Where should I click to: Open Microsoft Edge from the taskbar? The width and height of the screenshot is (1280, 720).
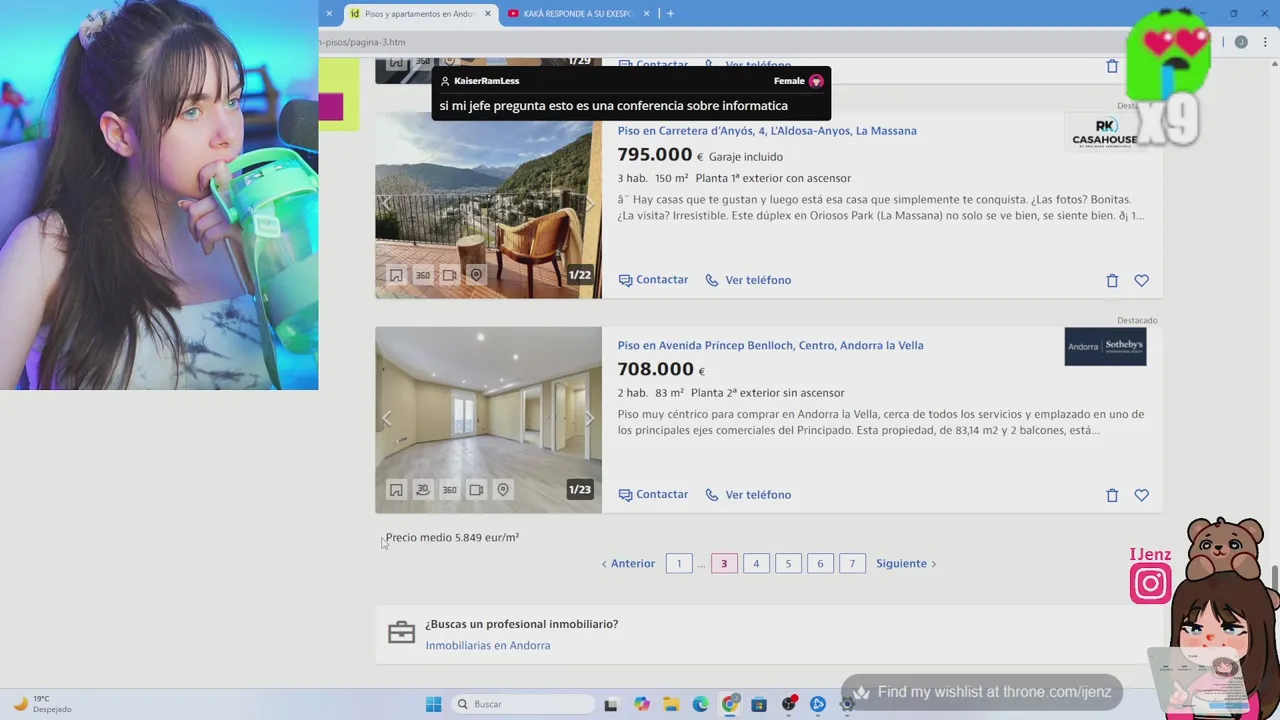click(700, 704)
